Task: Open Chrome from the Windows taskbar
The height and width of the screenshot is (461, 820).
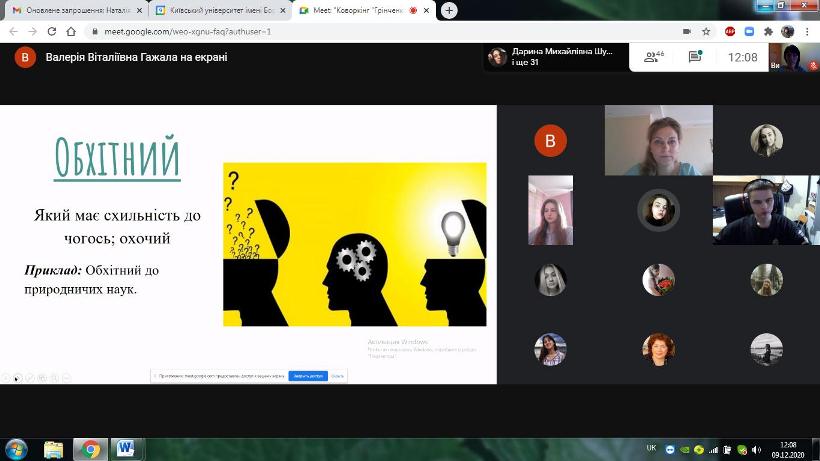Action: click(91, 448)
